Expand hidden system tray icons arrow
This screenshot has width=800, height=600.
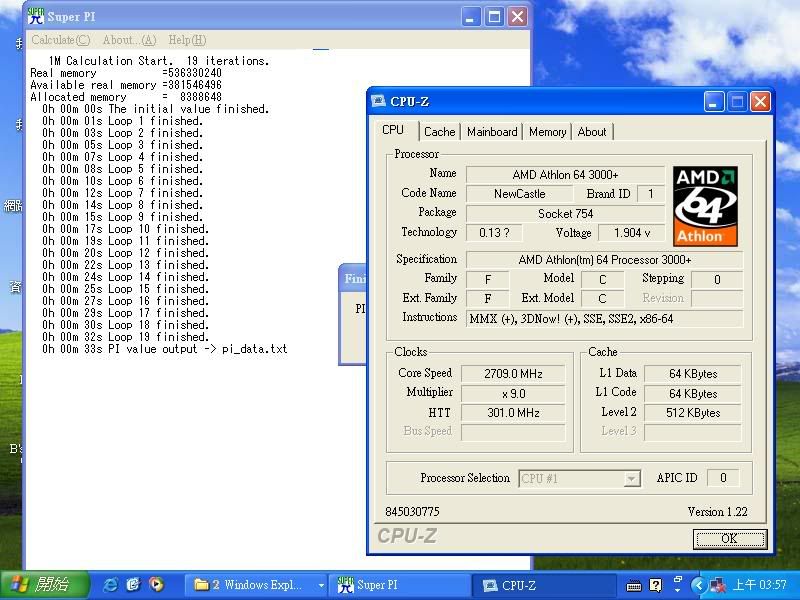(699, 585)
